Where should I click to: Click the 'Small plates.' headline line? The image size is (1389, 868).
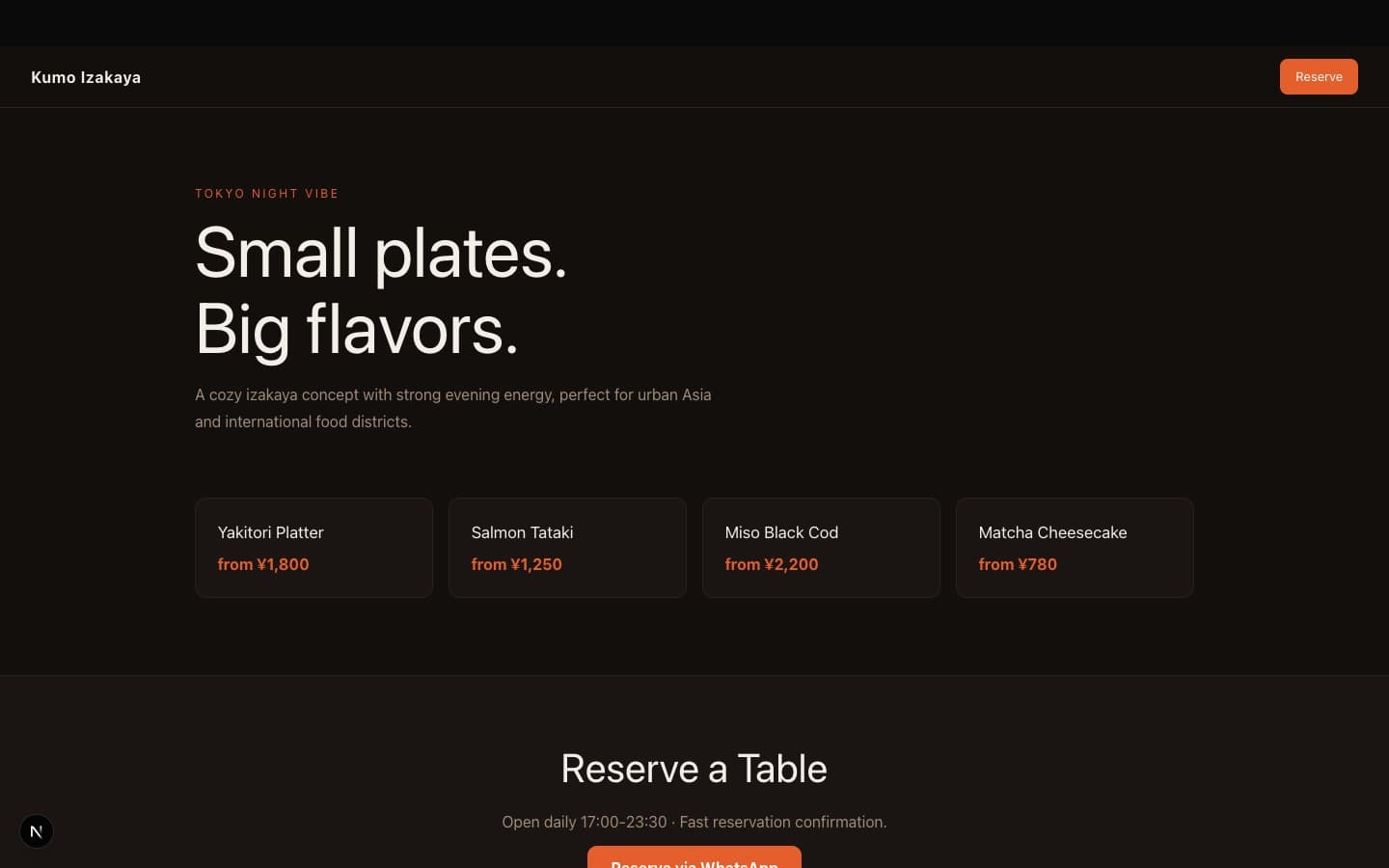(381, 254)
